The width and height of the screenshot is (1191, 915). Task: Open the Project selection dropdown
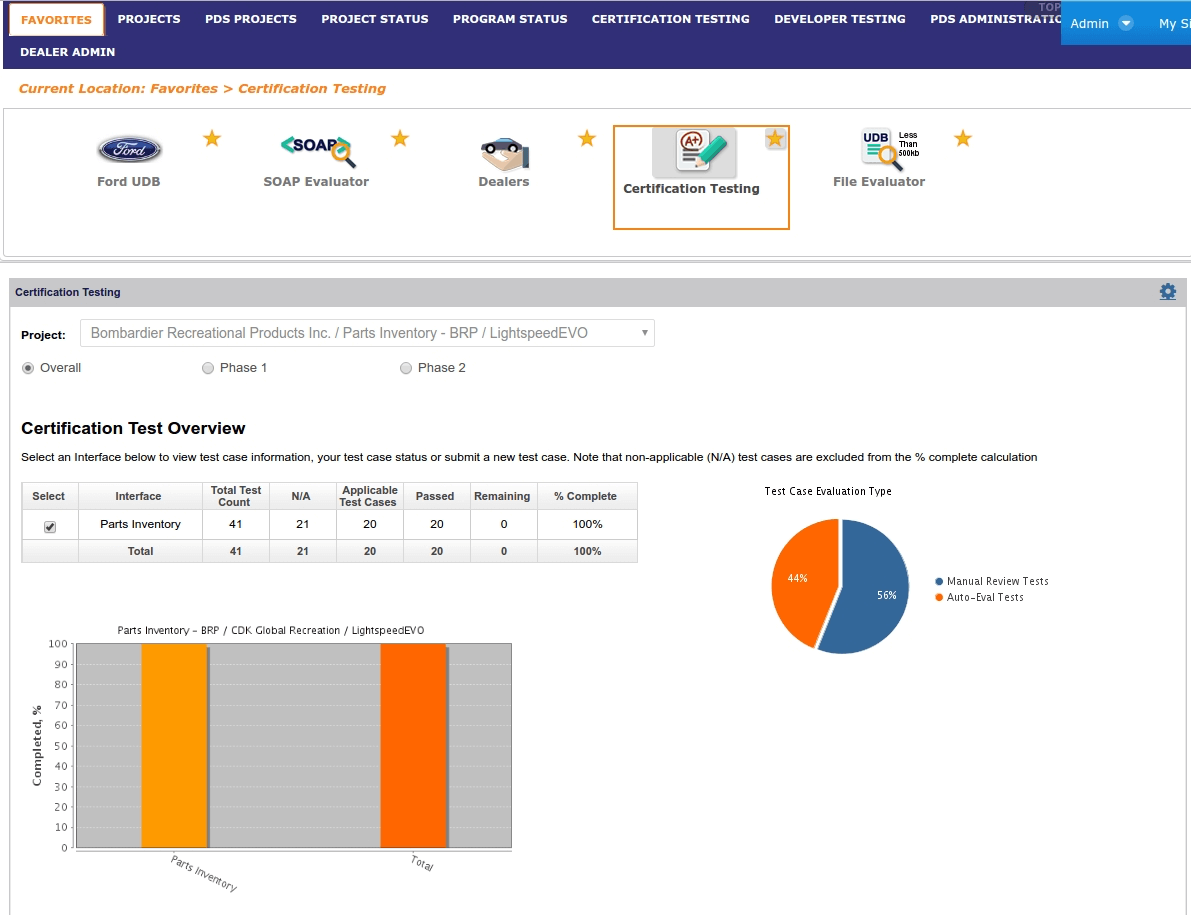tap(367, 333)
